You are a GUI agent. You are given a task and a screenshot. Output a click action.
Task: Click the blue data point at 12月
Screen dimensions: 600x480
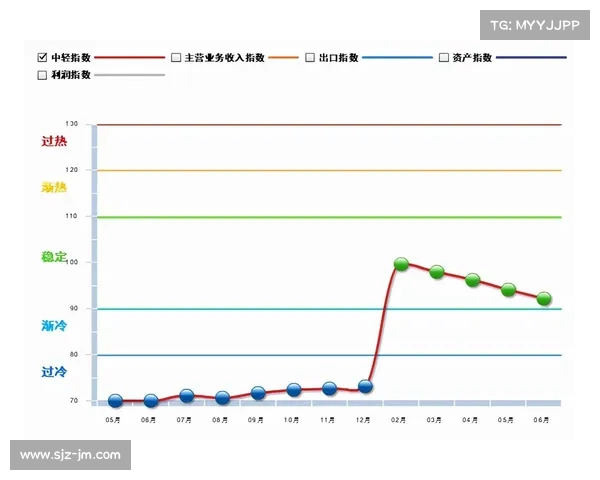click(x=365, y=386)
